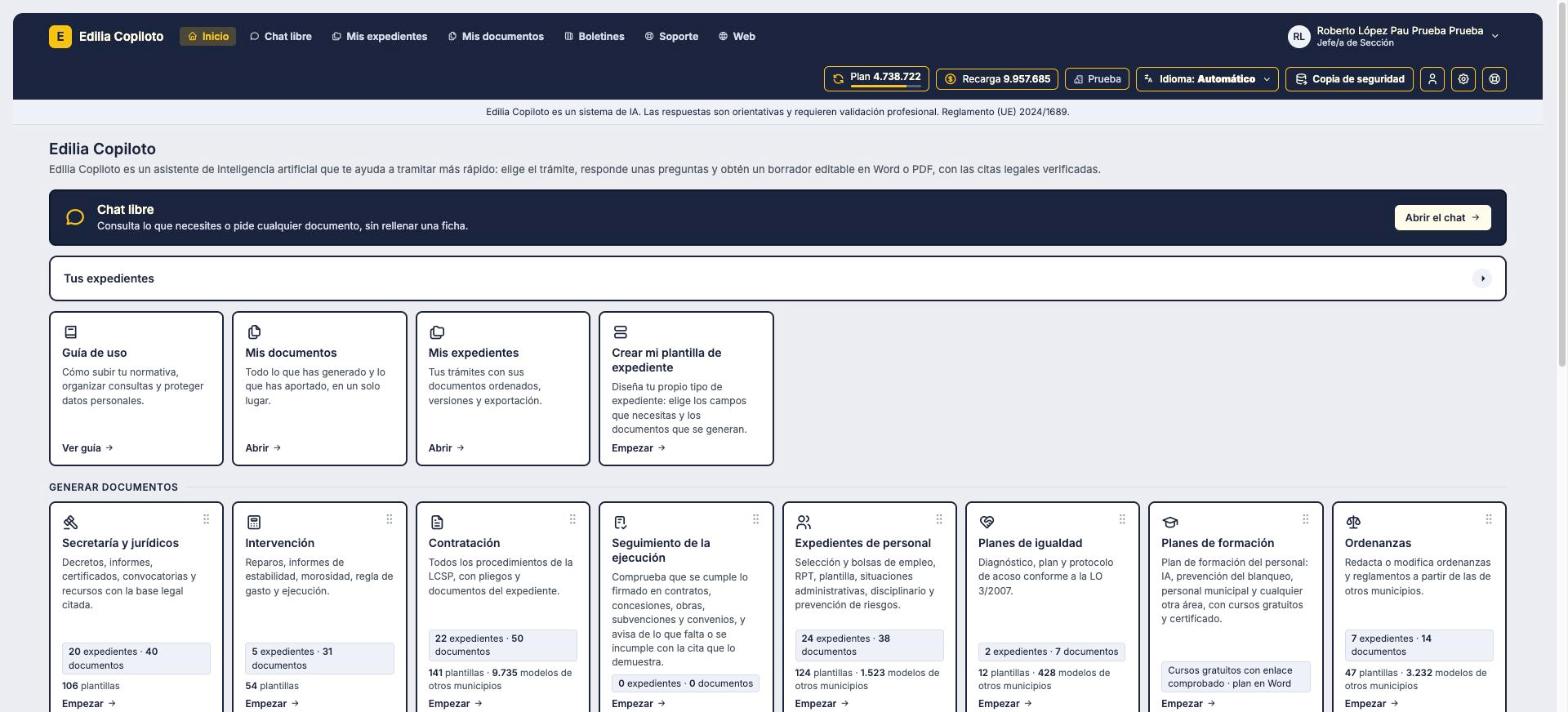The height and width of the screenshot is (712, 1568).
Task: Click Empezar on Seguimiento de la ejecución card
Action: tap(638, 704)
